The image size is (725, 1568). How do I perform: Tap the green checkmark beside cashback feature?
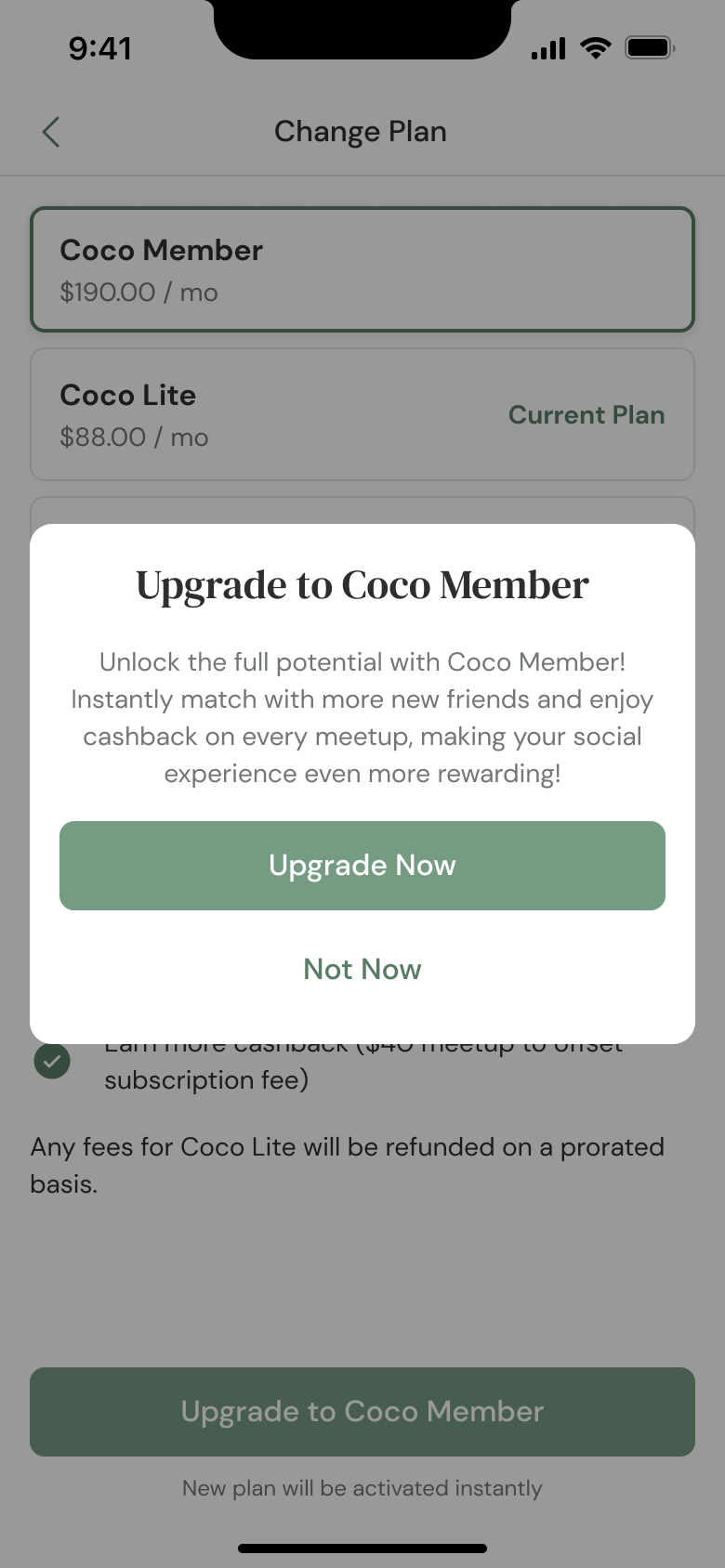52,1061
